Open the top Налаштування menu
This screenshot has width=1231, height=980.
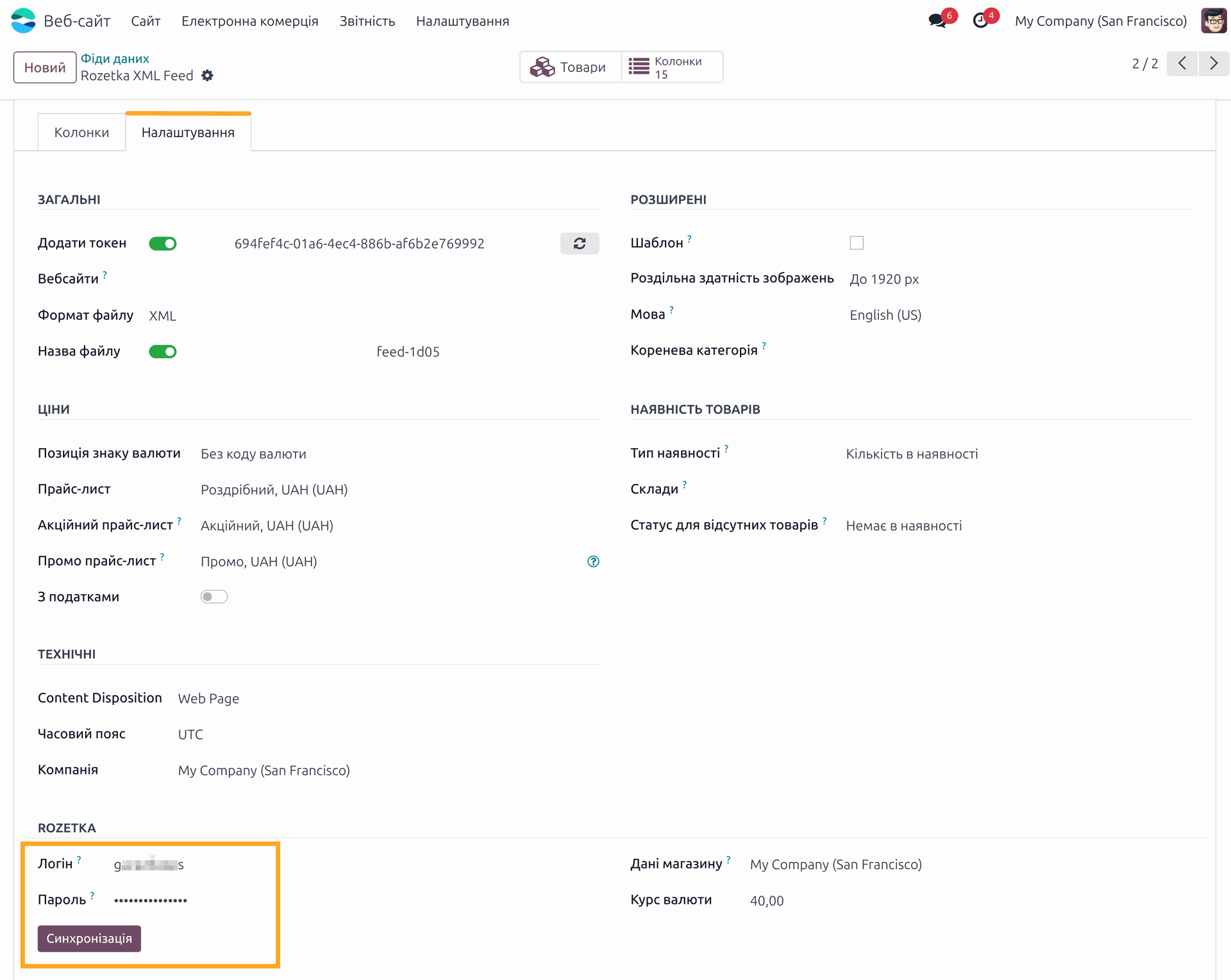click(x=462, y=21)
